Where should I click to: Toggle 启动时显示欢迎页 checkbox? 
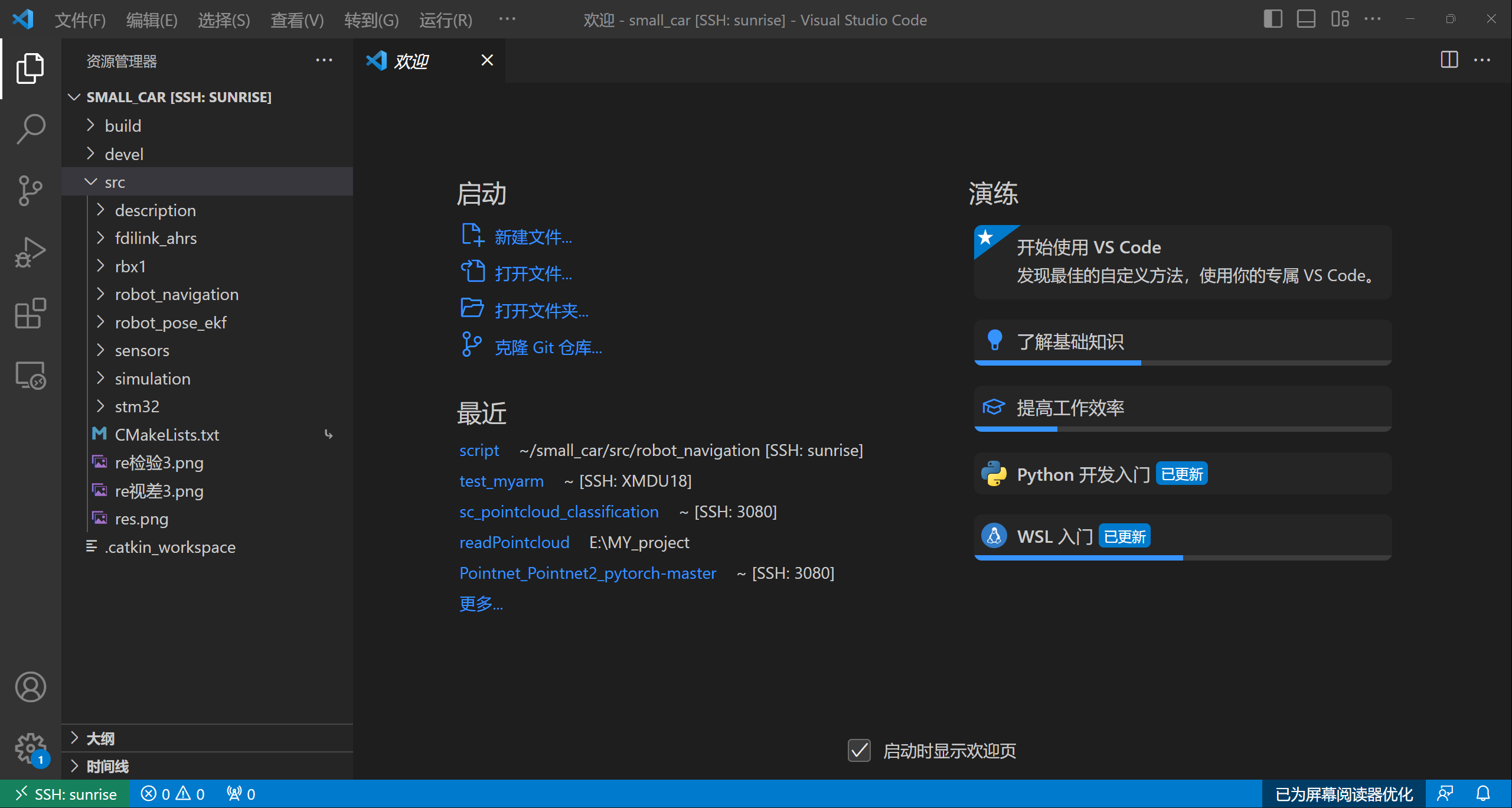point(859,750)
